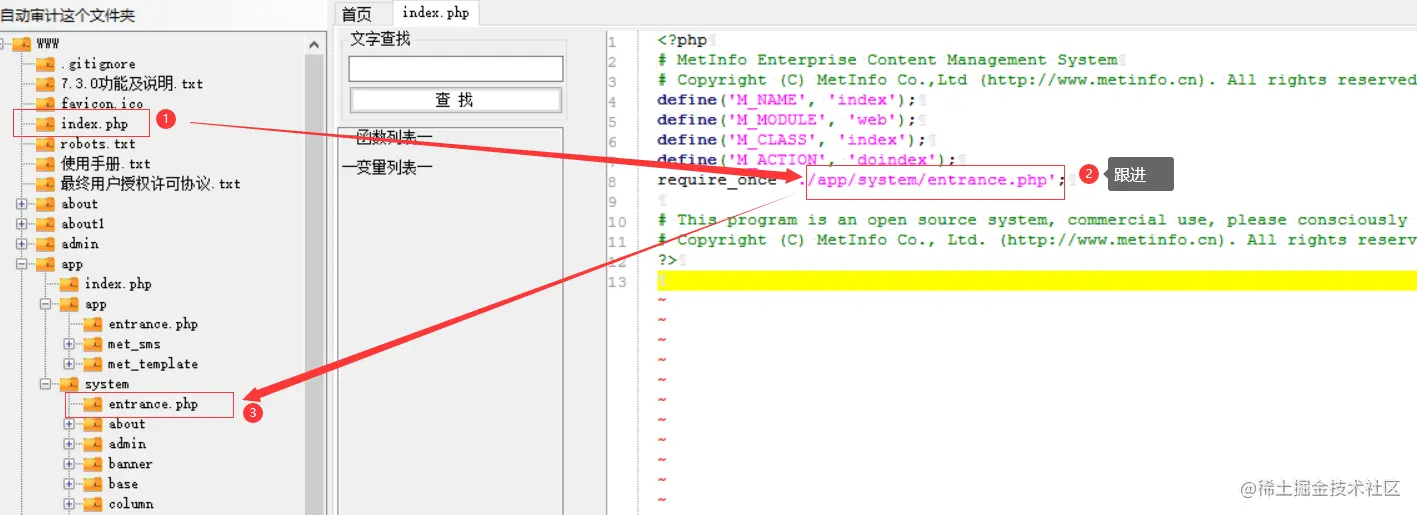Expand the admin folder under WWW
This screenshot has height=515, width=1417.
tap(22, 244)
